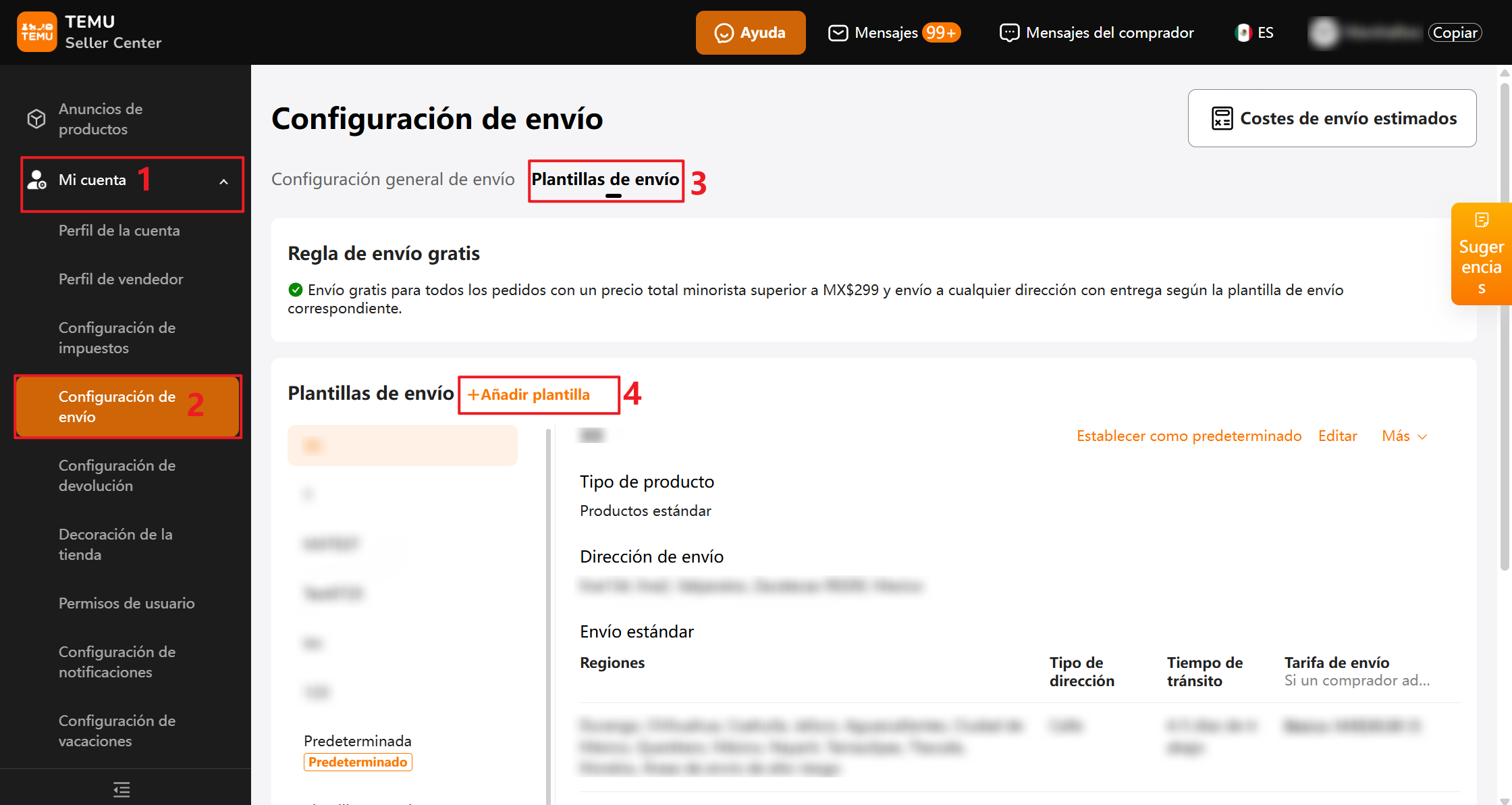Open the Más dropdown menu
The image size is (1512, 805).
click(x=1403, y=436)
